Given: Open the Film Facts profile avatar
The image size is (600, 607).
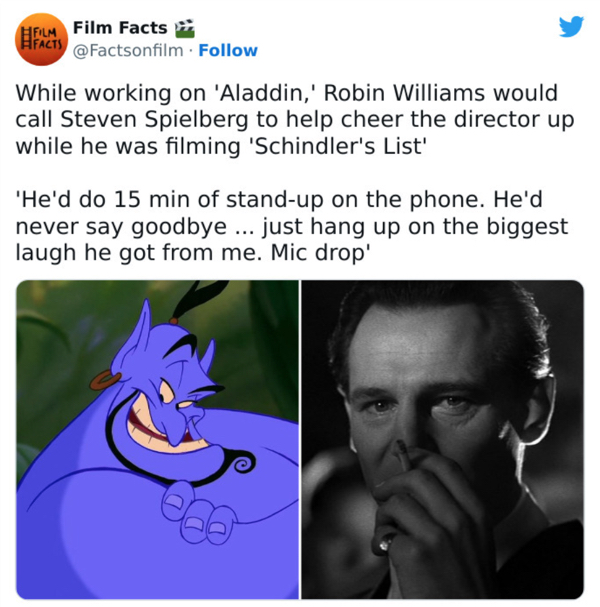Looking at the screenshot, I should (x=41, y=39).
